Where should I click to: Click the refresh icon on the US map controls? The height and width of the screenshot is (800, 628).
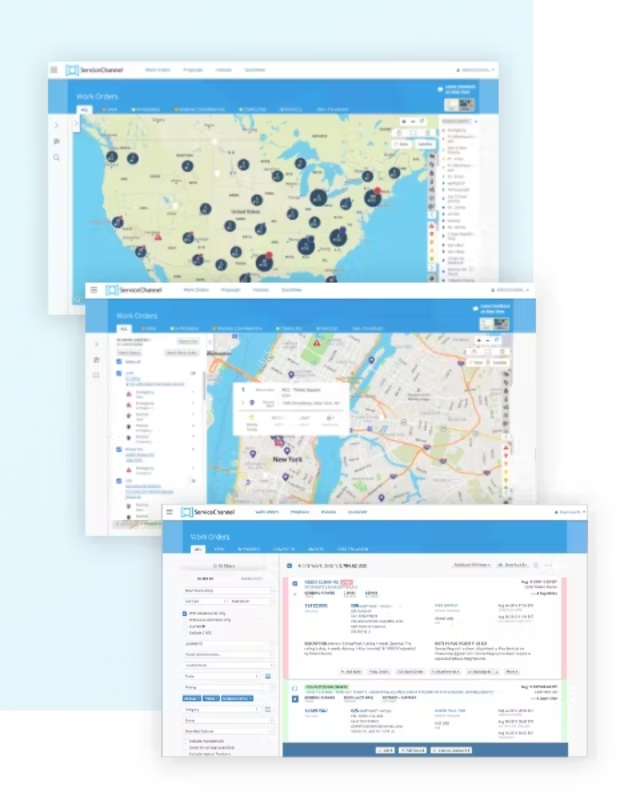pyautogui.click(x=422, y=121)
